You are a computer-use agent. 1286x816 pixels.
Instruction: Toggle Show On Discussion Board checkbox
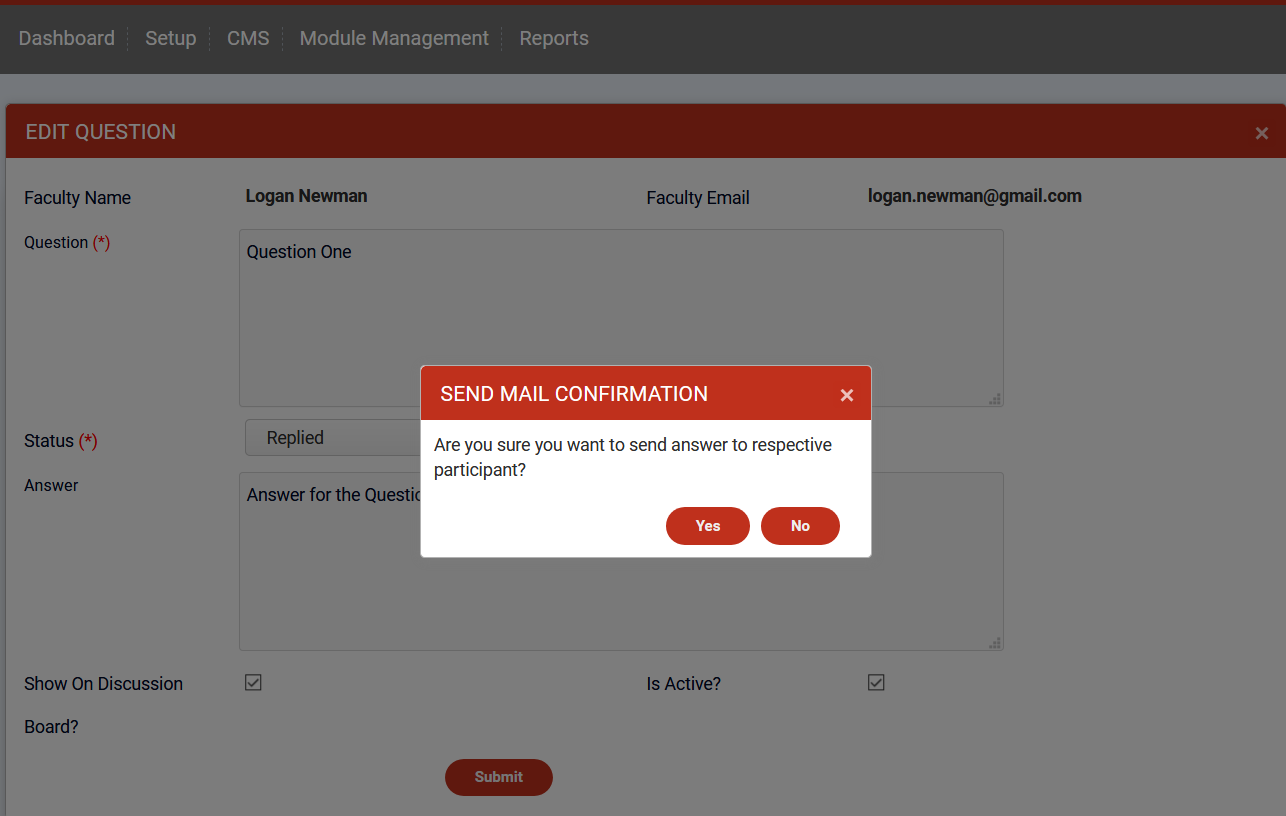tap(253, 683)
